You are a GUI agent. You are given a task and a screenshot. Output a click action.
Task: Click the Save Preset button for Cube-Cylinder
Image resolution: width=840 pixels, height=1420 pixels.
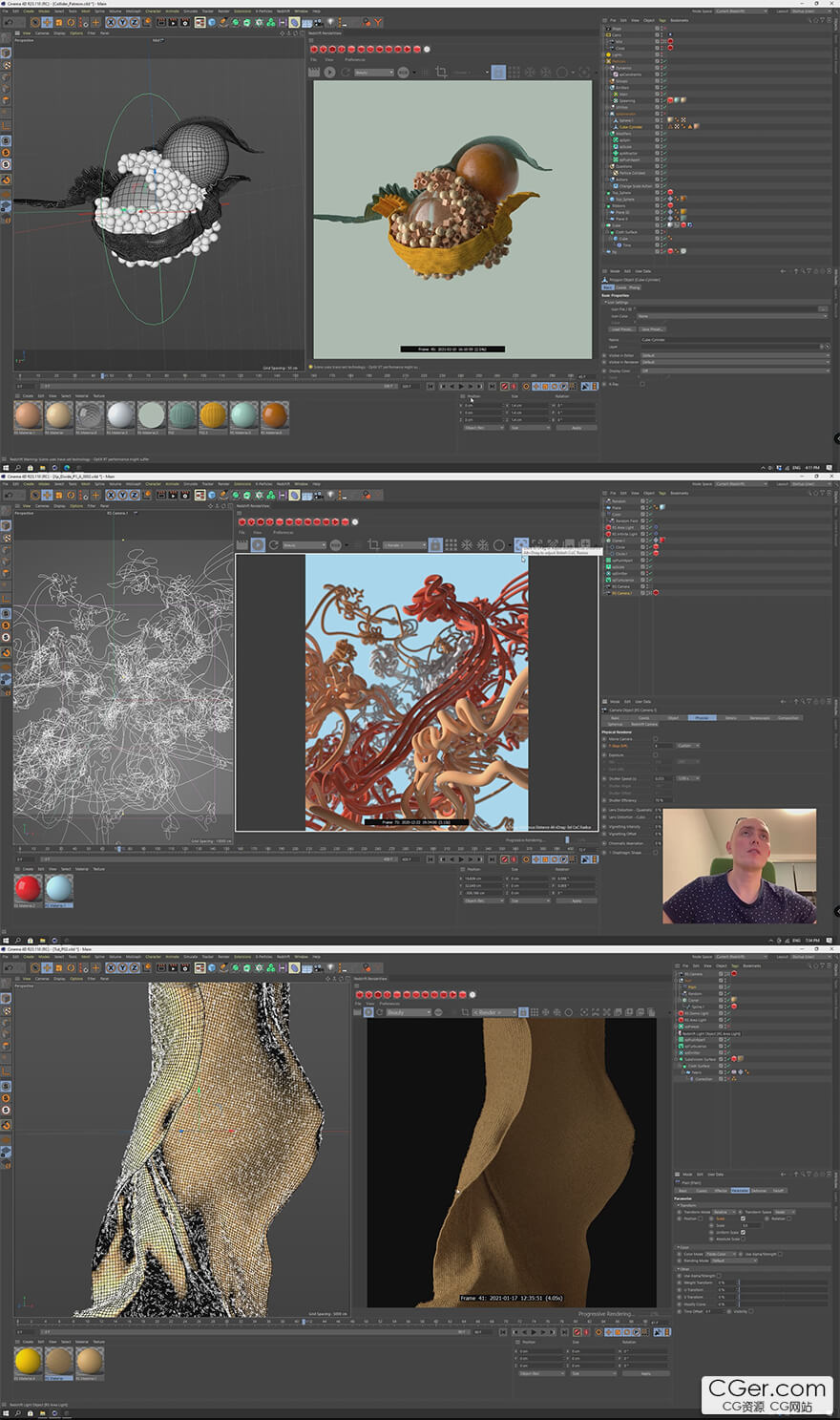tap(652, 329)
